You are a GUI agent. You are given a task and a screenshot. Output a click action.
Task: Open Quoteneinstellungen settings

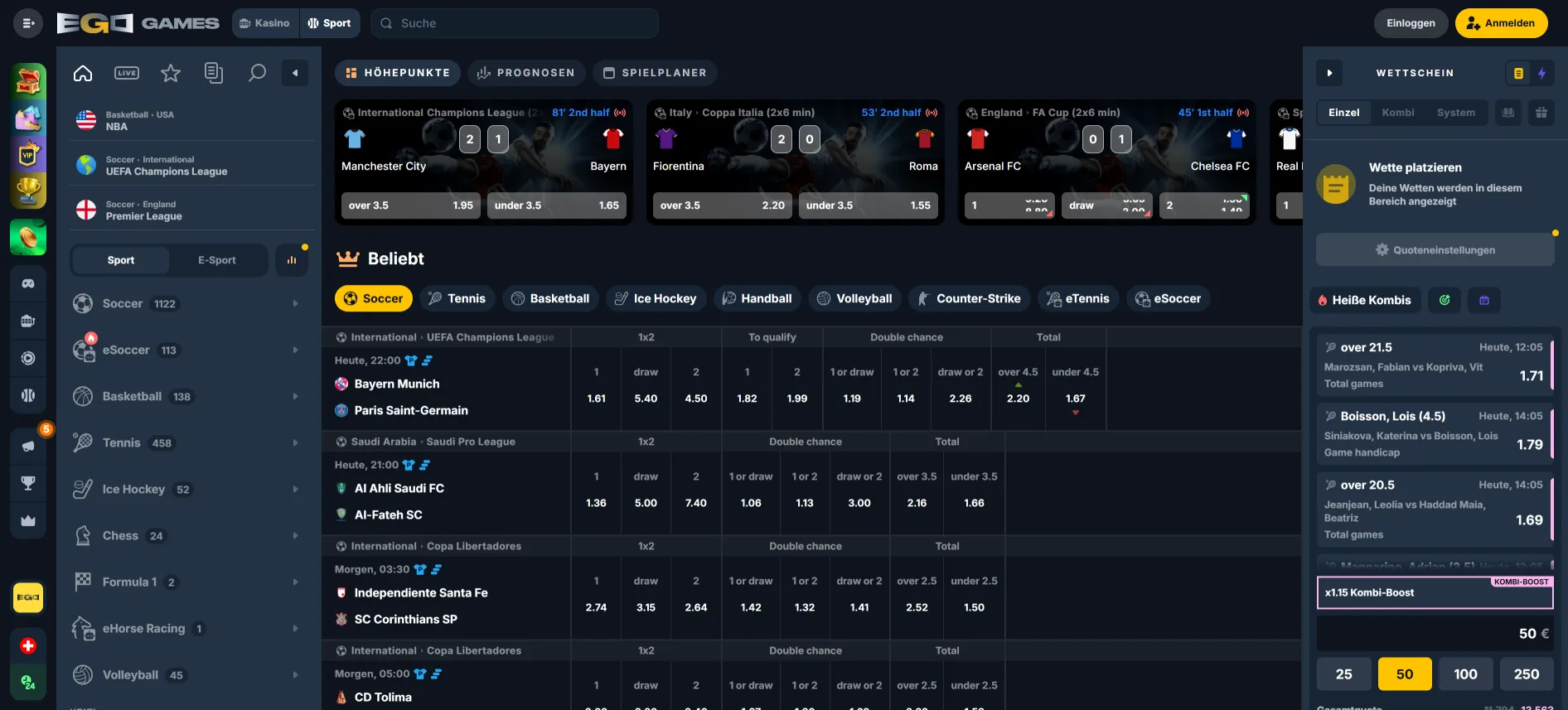1435,250
